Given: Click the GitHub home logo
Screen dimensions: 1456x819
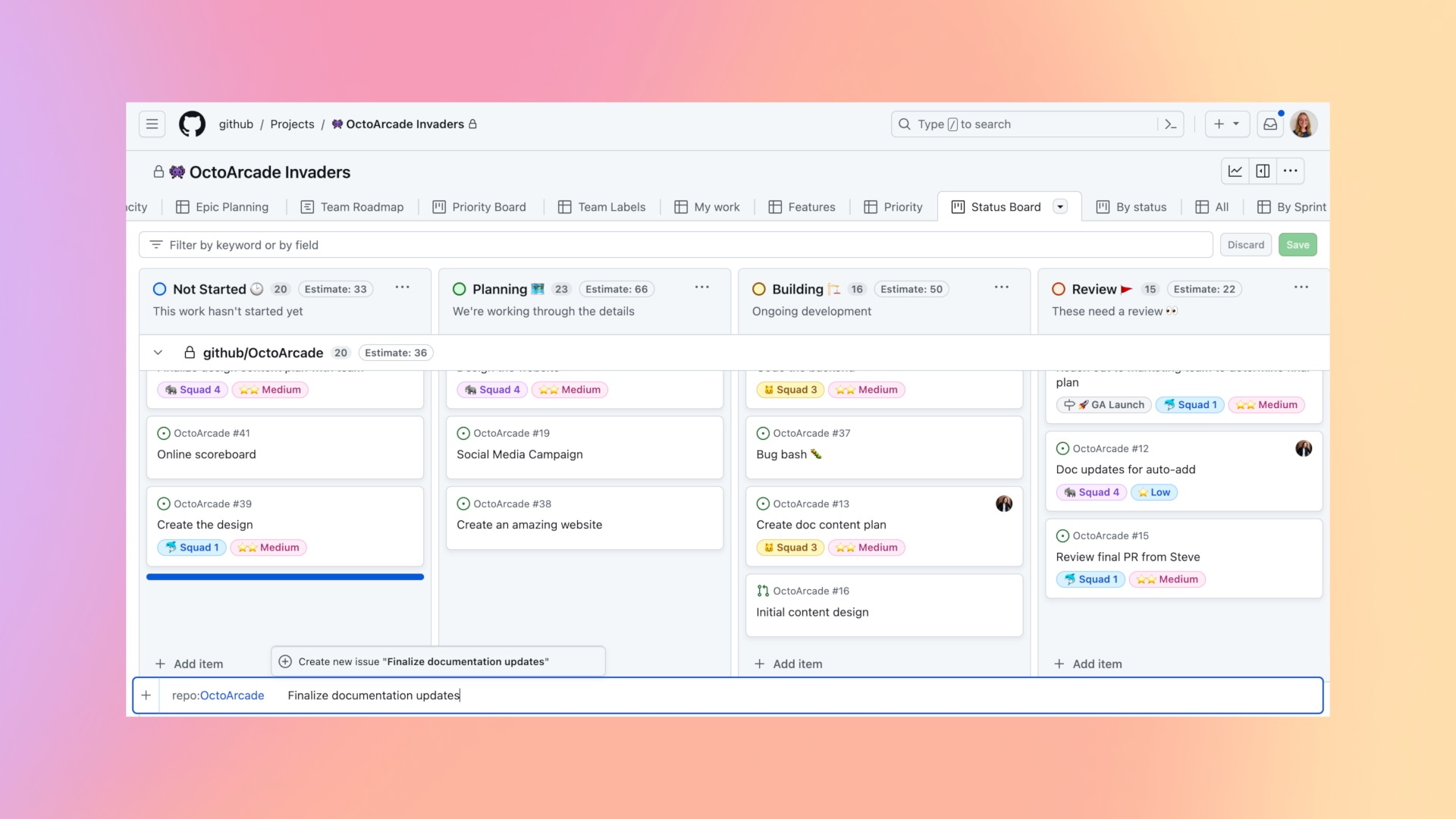Looking at the screenshot, I should click(192, 124).
